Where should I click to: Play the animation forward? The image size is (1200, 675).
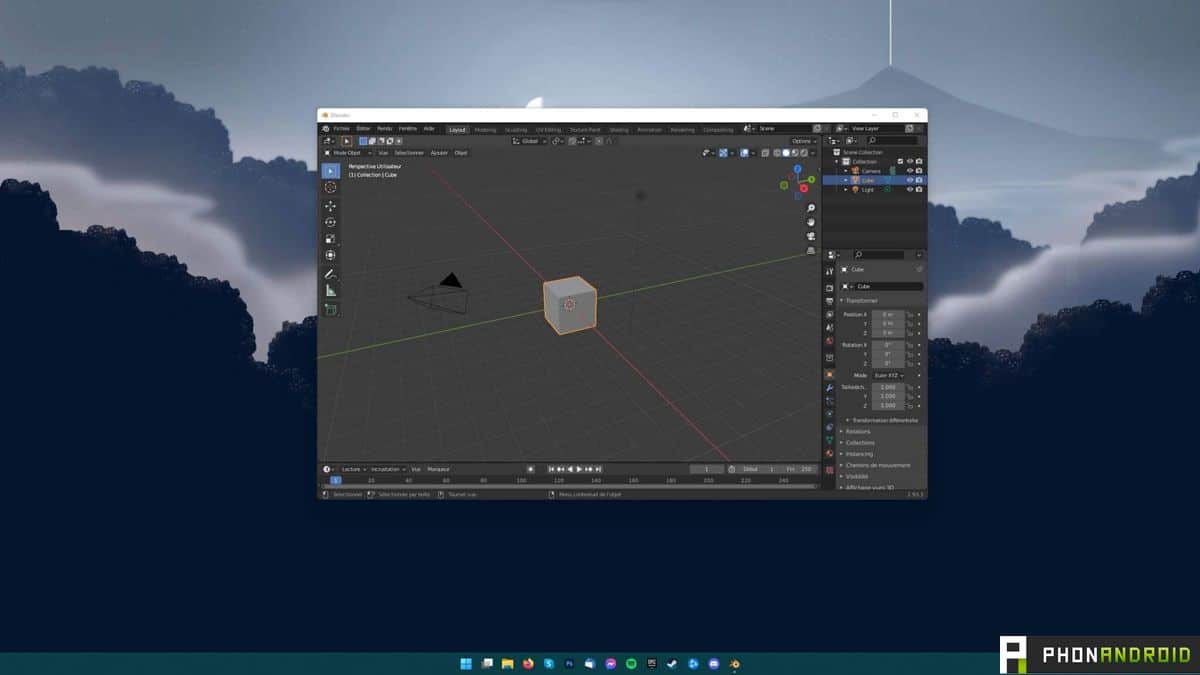(x=579, y=469)
